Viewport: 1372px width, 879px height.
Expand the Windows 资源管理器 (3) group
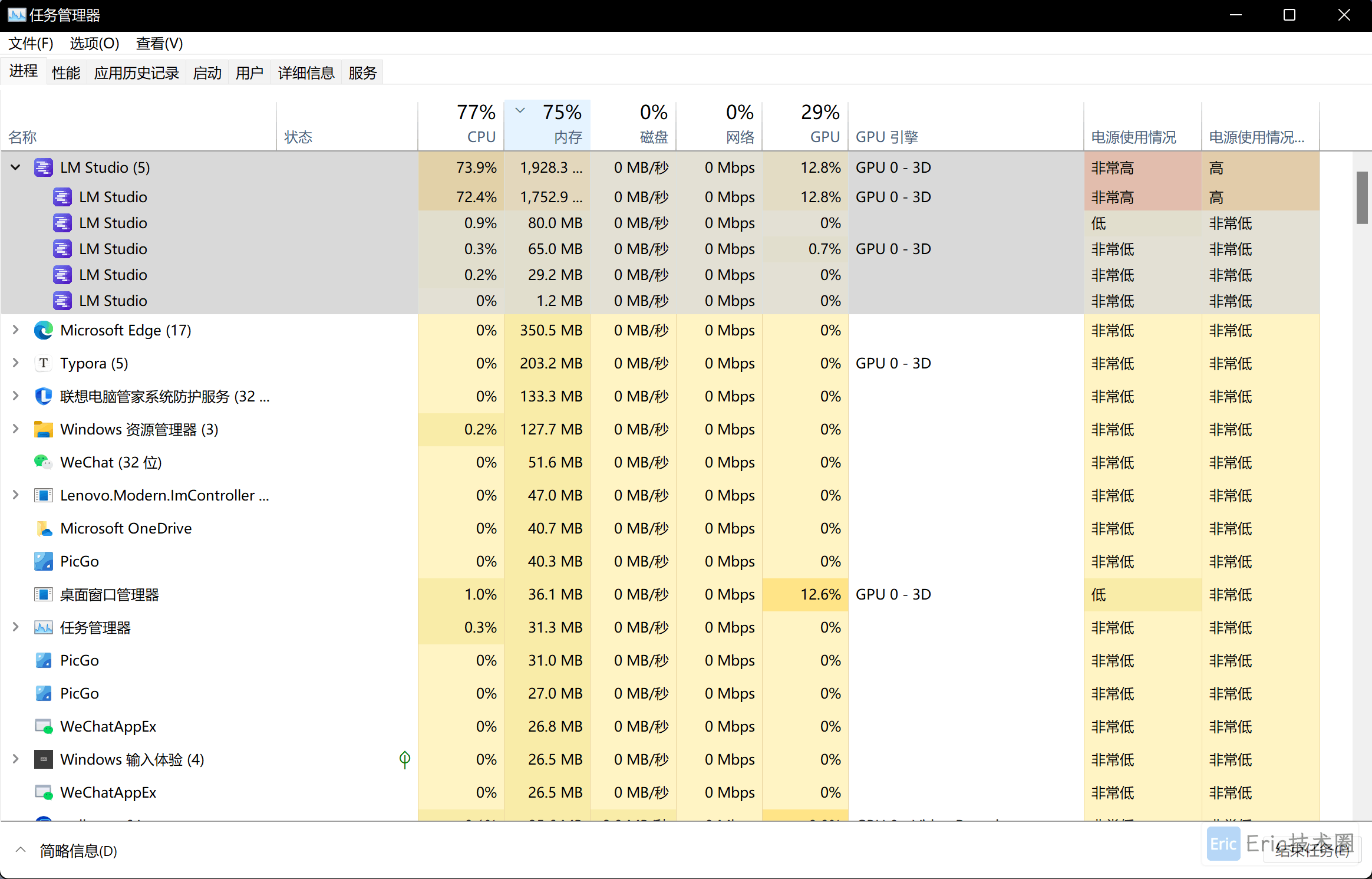[16, 429]
